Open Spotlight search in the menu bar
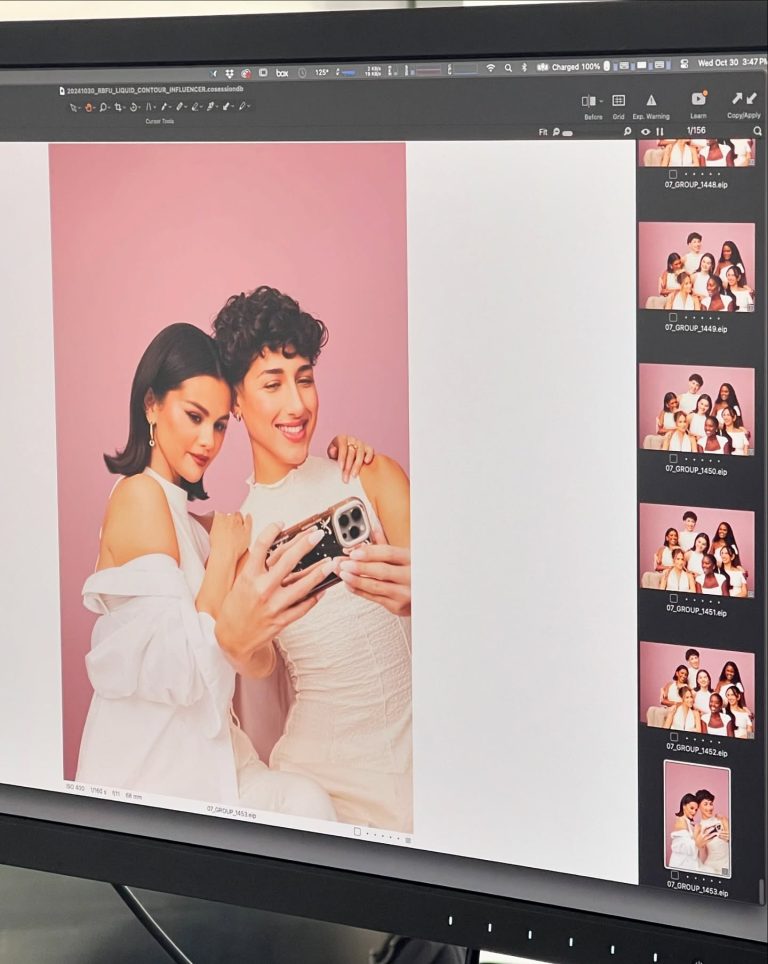Screen dimensions: 768x964 508,68
